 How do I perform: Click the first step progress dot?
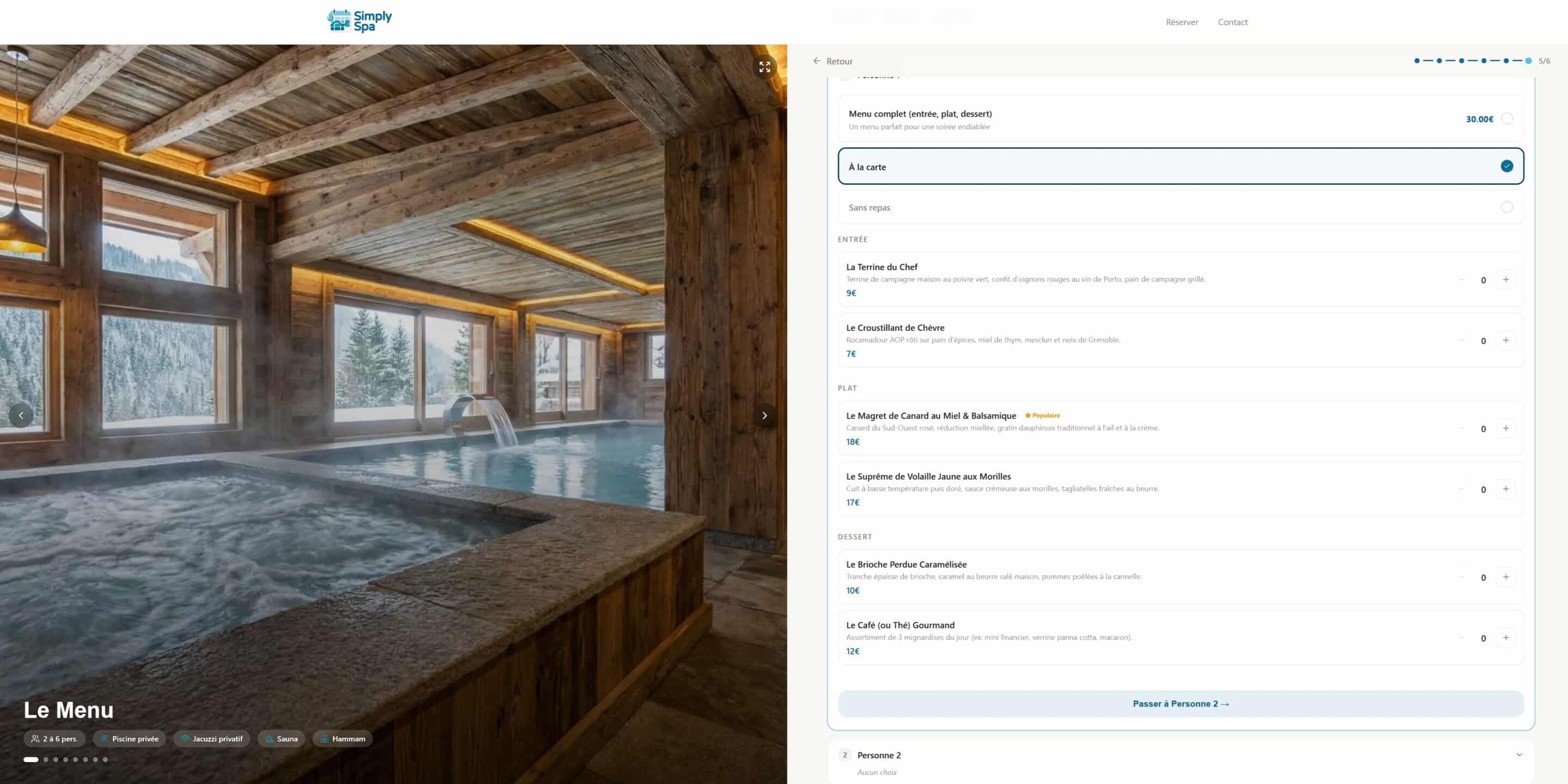tap(1417, 61)
